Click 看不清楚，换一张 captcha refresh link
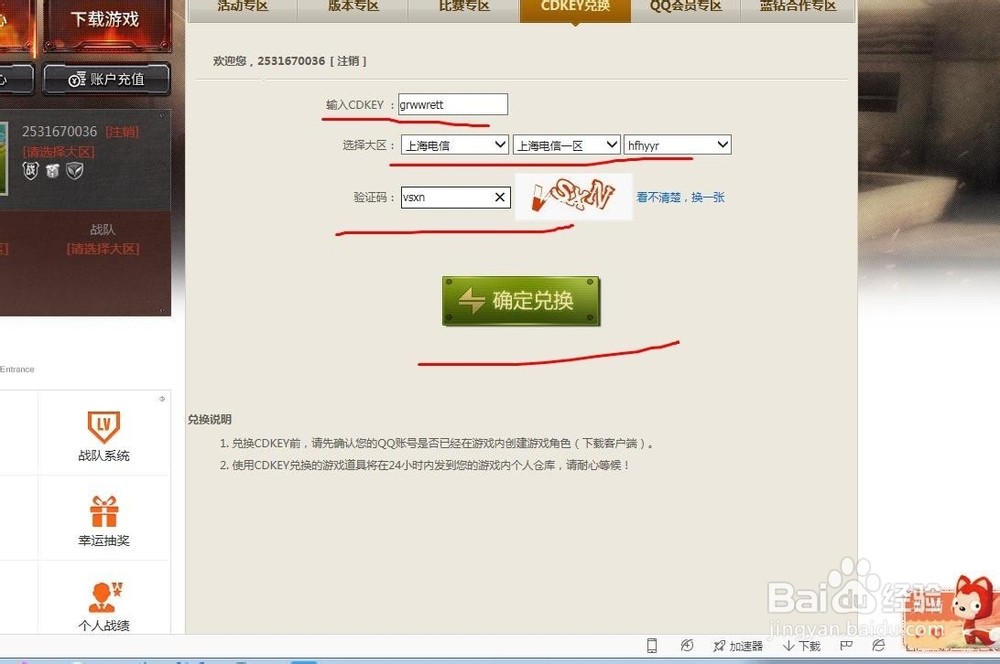Image resolution: width=1000 pixels, height=664 pixels. click(x=680, y=197)
